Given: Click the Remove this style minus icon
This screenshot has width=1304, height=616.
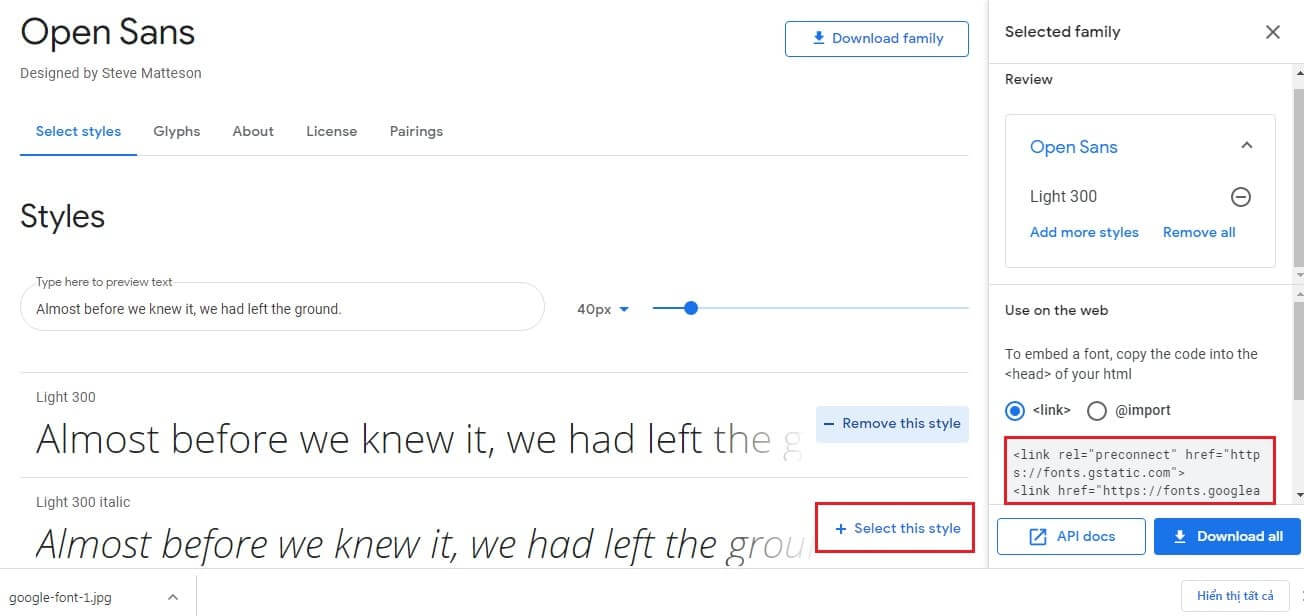Looking at the screenshot, I should (830, 423).
